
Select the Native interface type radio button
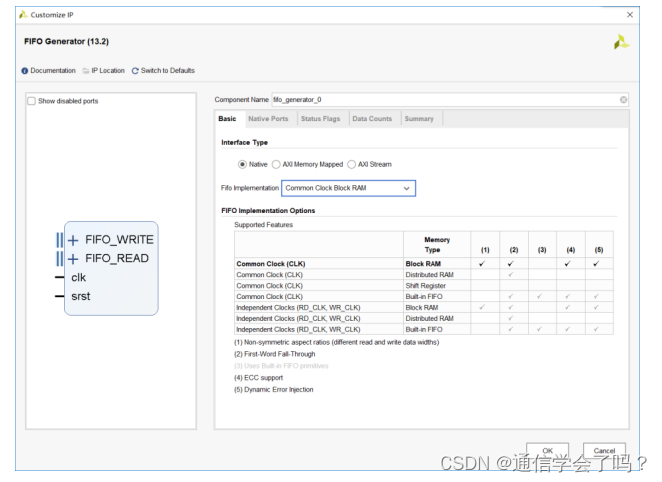[242, 164]
